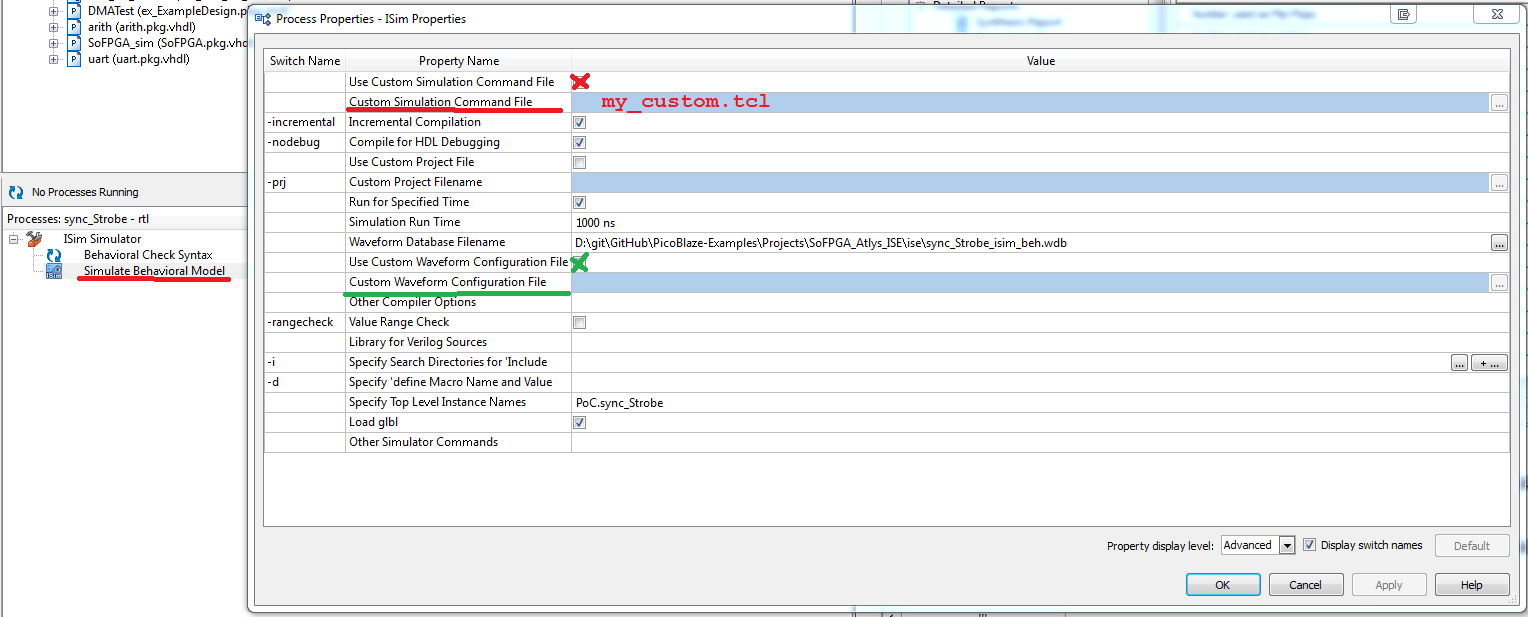
Task: Click the Default button
Action: click(1472, 545)
